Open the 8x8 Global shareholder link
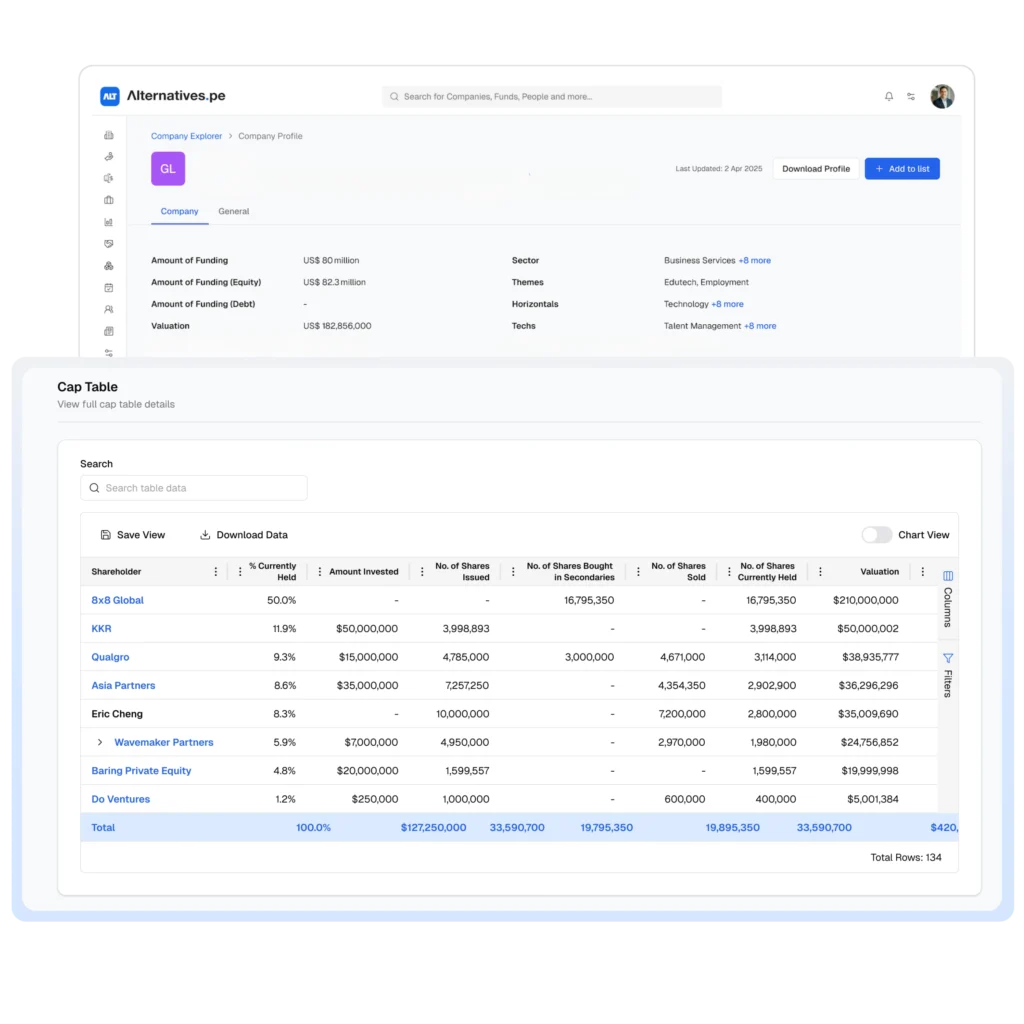This screenshot has width=1024, height=1024. tap(117, 601)
